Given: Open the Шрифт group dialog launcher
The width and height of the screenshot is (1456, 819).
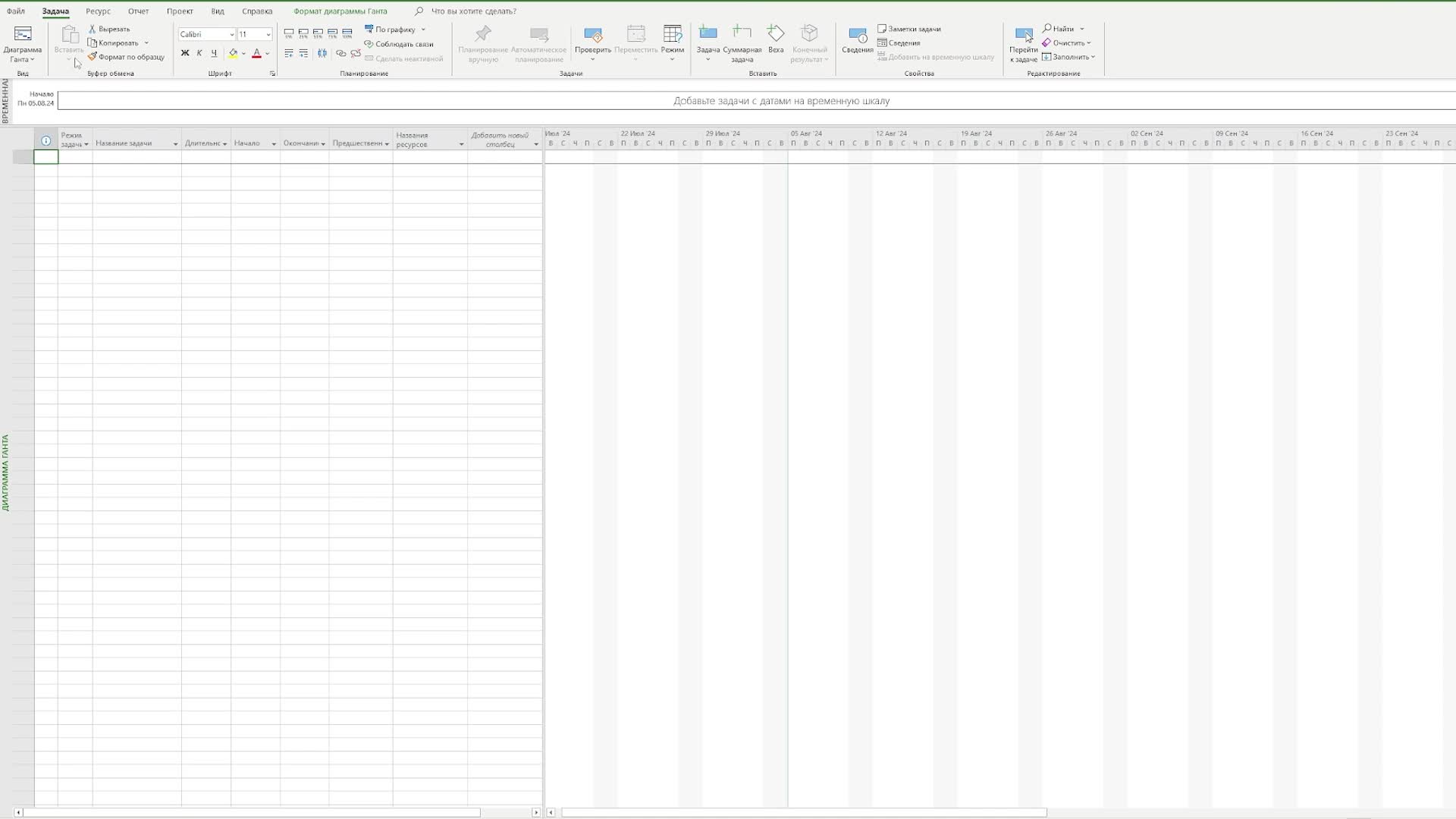Looking at the screenshot, I should pyautogui.click(x=272, y=74).
